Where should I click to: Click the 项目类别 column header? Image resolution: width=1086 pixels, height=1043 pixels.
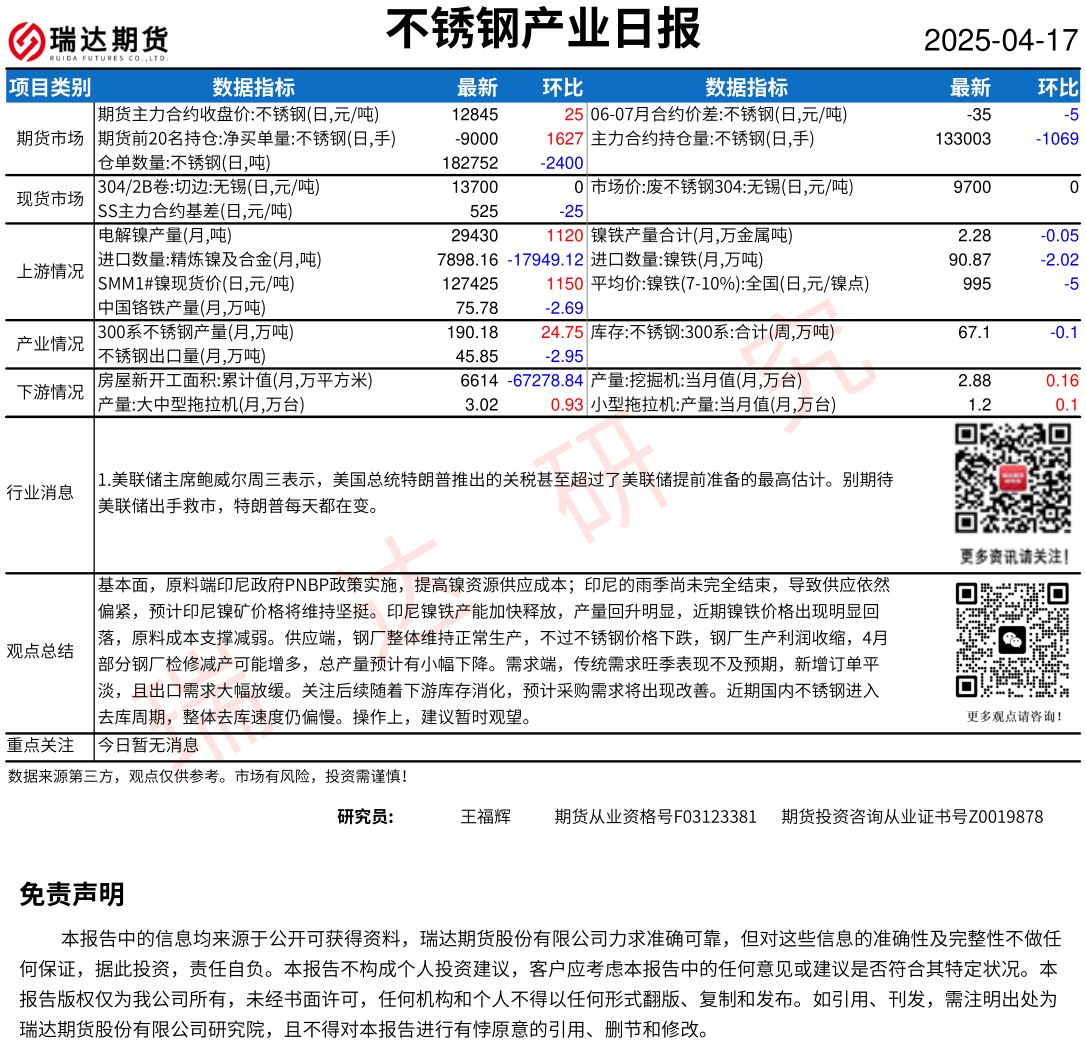[x=50, y=87]
